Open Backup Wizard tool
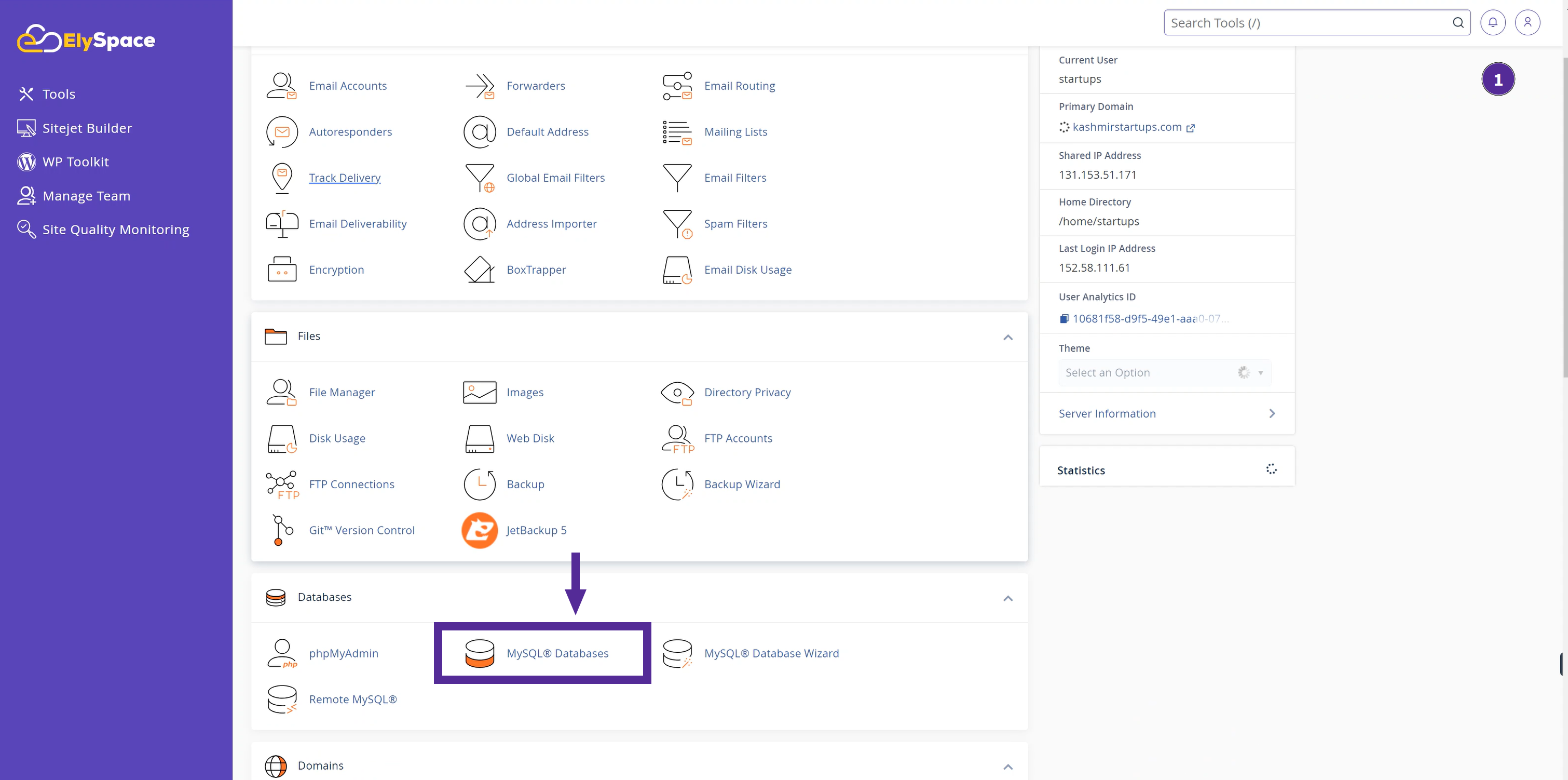The image size is (1568, 780). tap(741, 483)
